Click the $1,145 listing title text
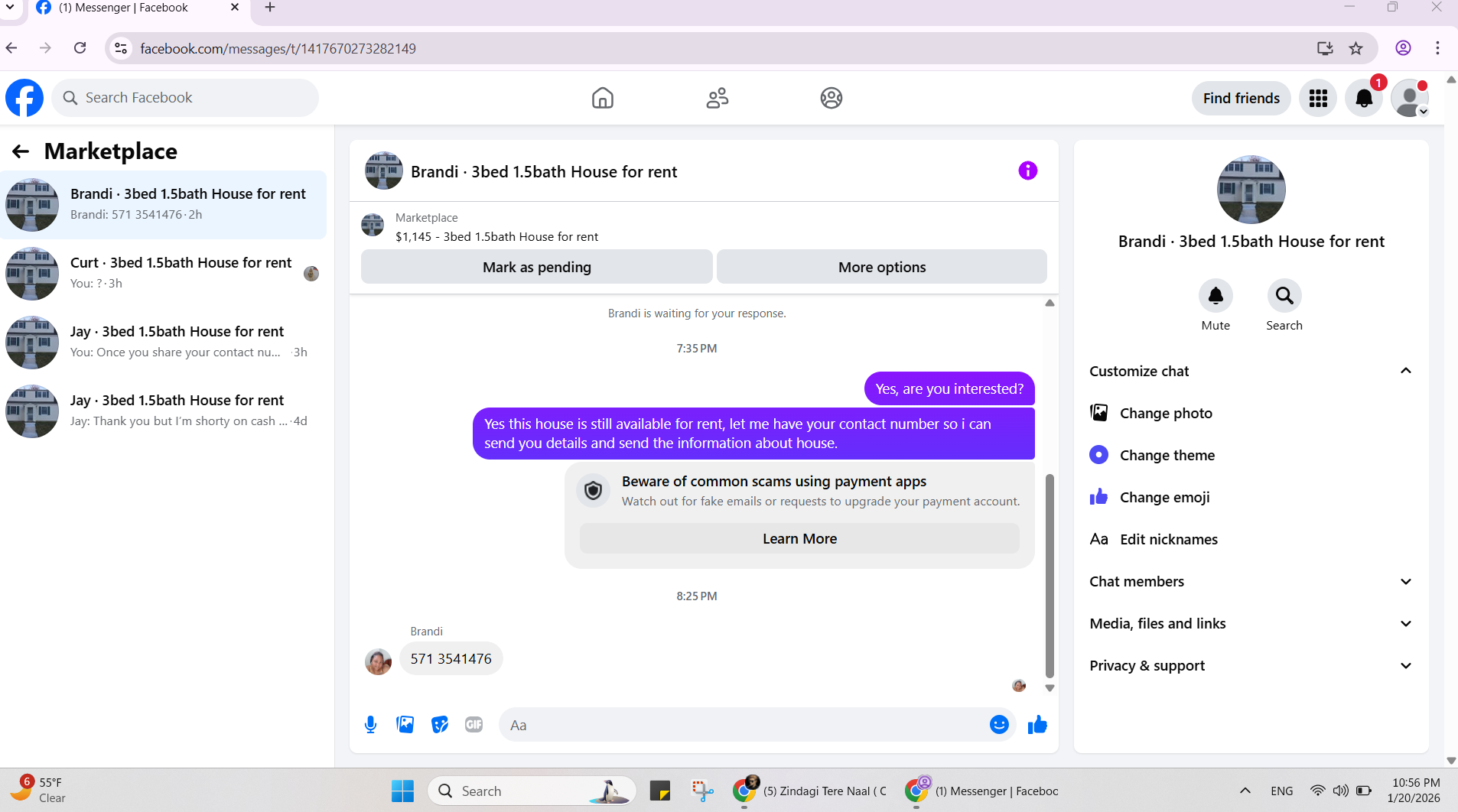Screen dimensions: 1458x812 (496, 237)
